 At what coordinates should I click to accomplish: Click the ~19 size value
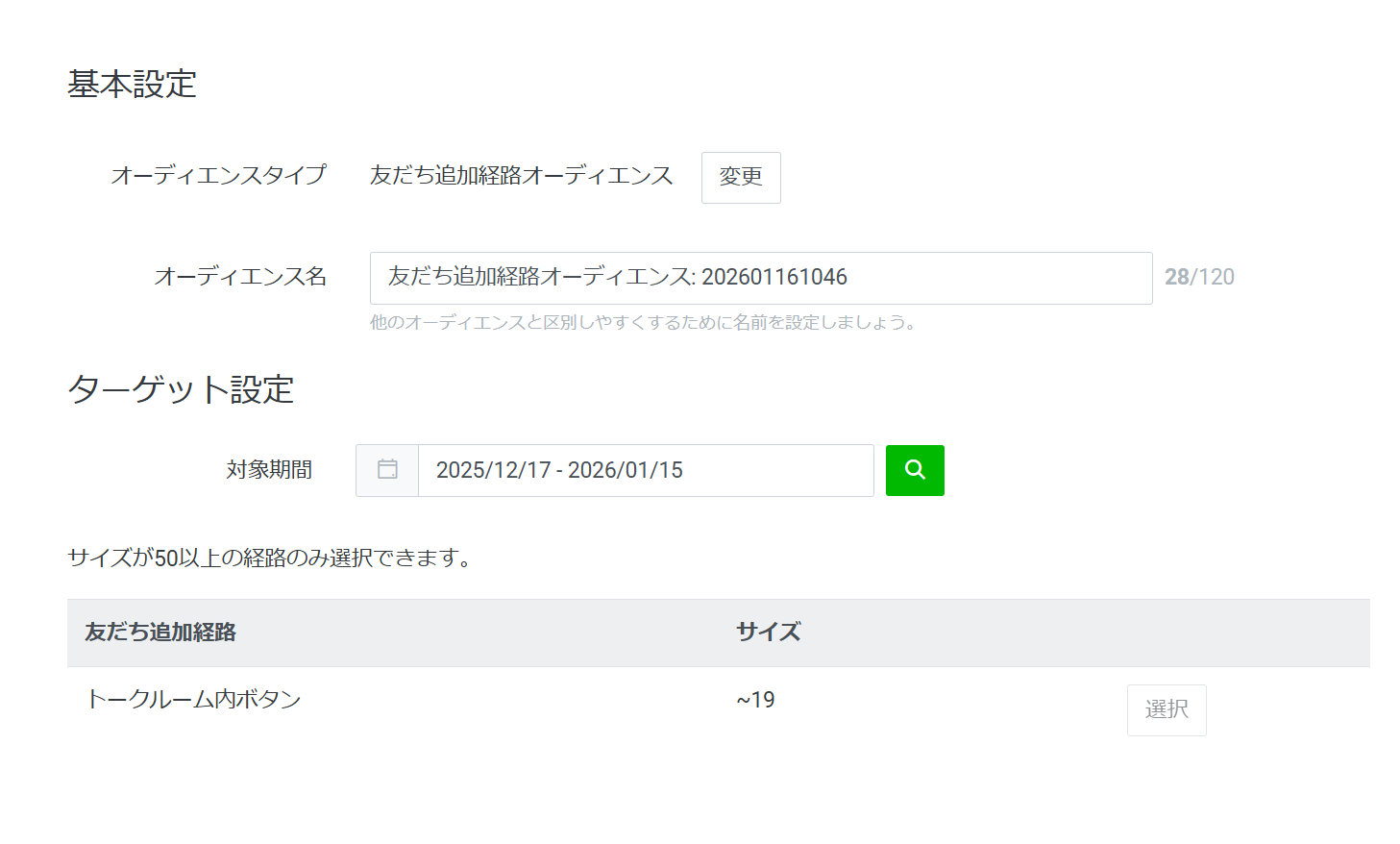(755, 701)
